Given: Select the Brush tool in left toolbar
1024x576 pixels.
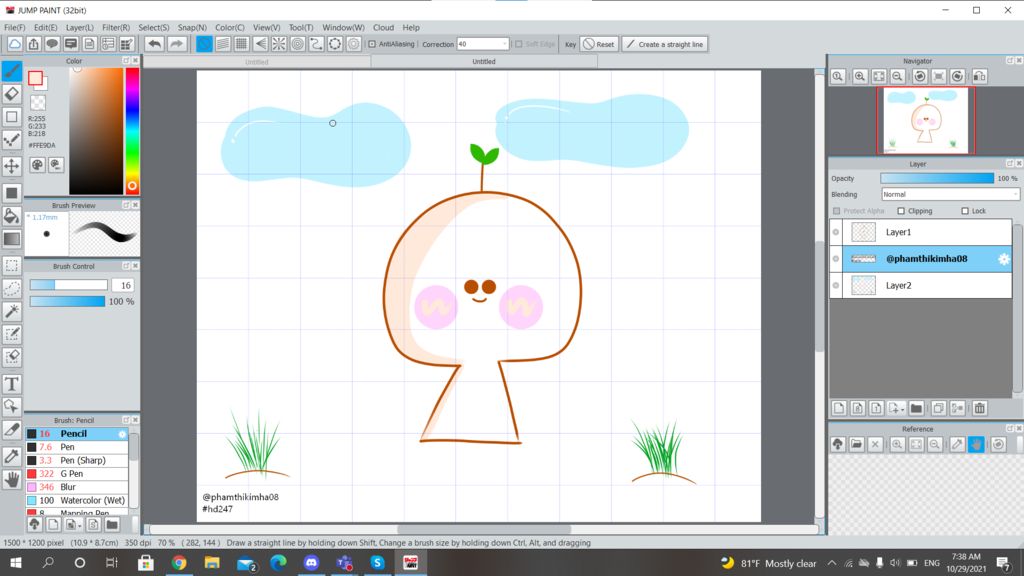Looking at the screenshot, I should pos(12,71).
